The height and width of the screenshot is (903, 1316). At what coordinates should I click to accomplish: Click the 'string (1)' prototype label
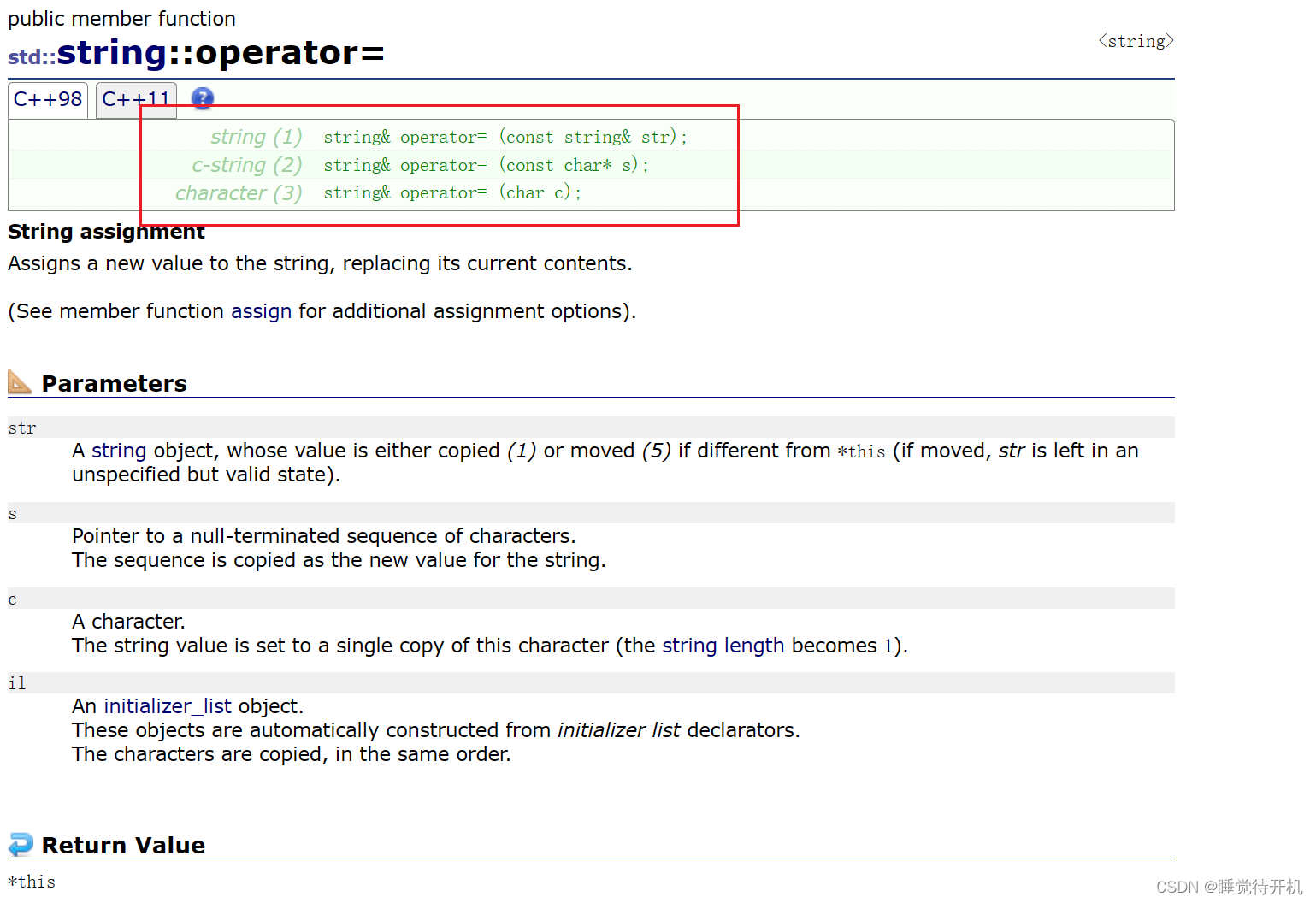[257, 137]
